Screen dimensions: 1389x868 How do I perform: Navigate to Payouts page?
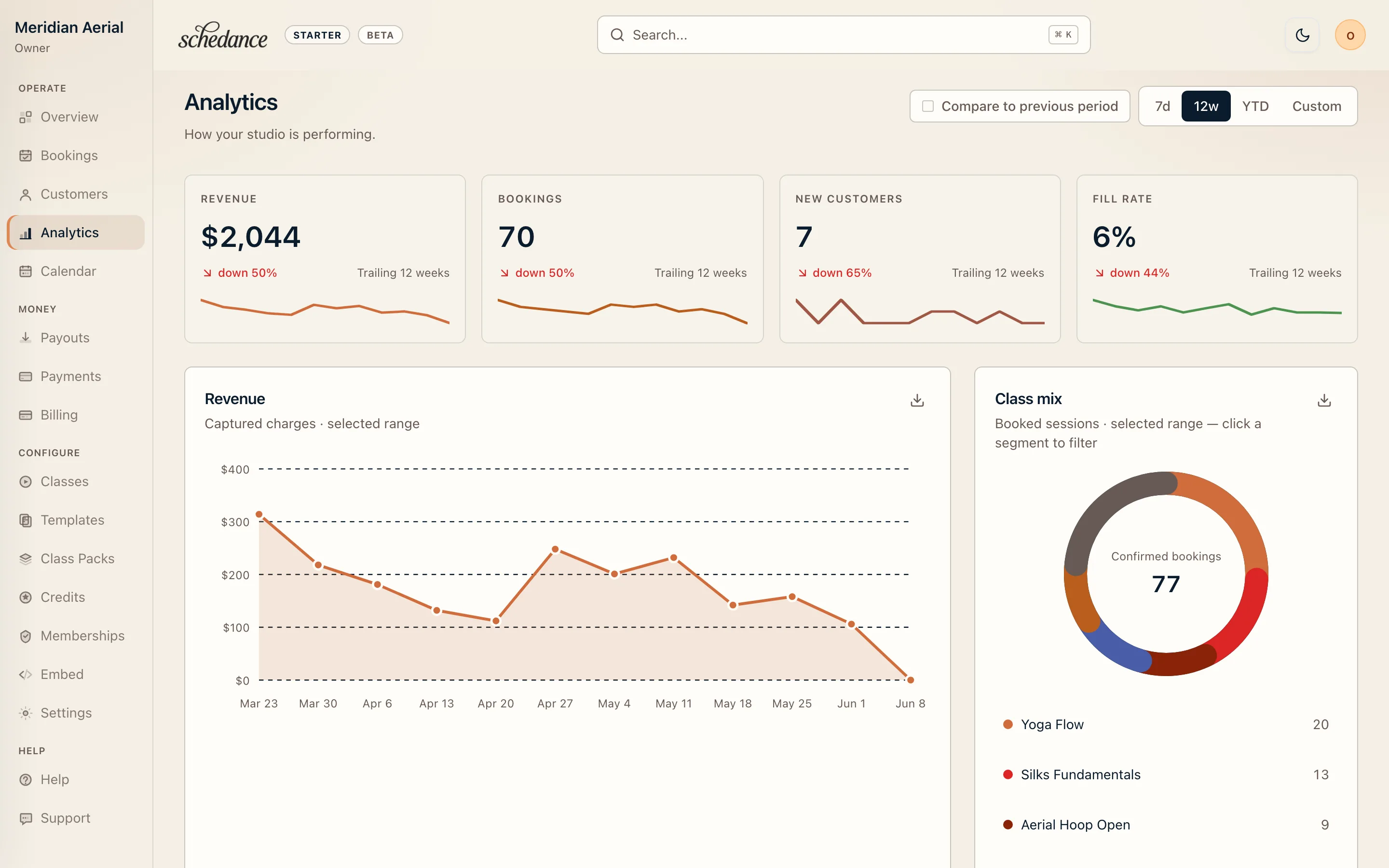pos(76,338)
